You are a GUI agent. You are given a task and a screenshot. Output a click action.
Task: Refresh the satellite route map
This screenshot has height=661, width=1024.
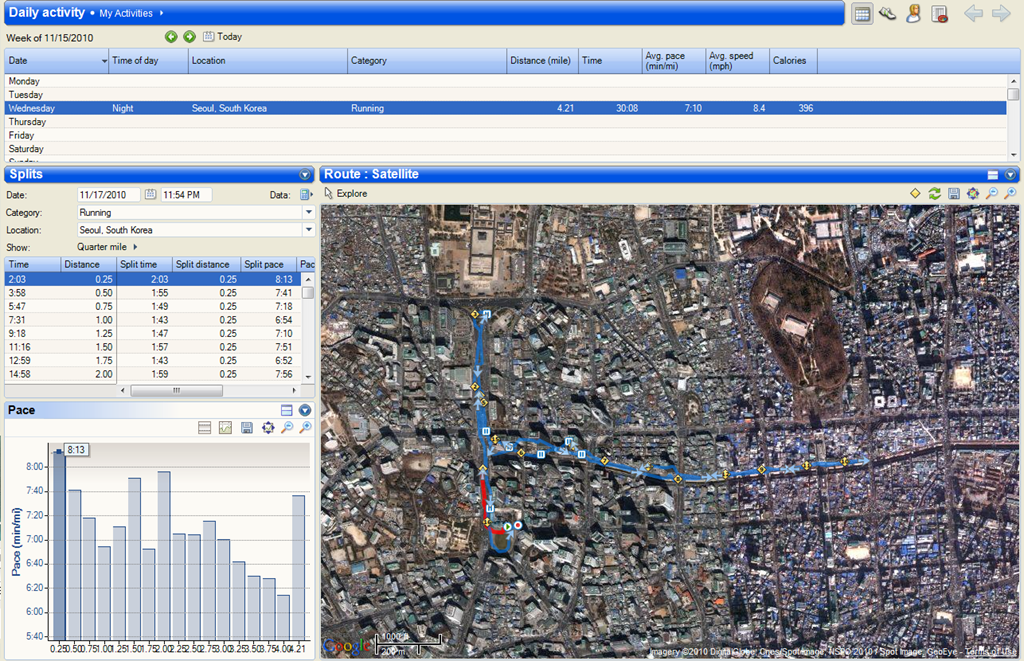pyautogui.click(x=935, y=193)
